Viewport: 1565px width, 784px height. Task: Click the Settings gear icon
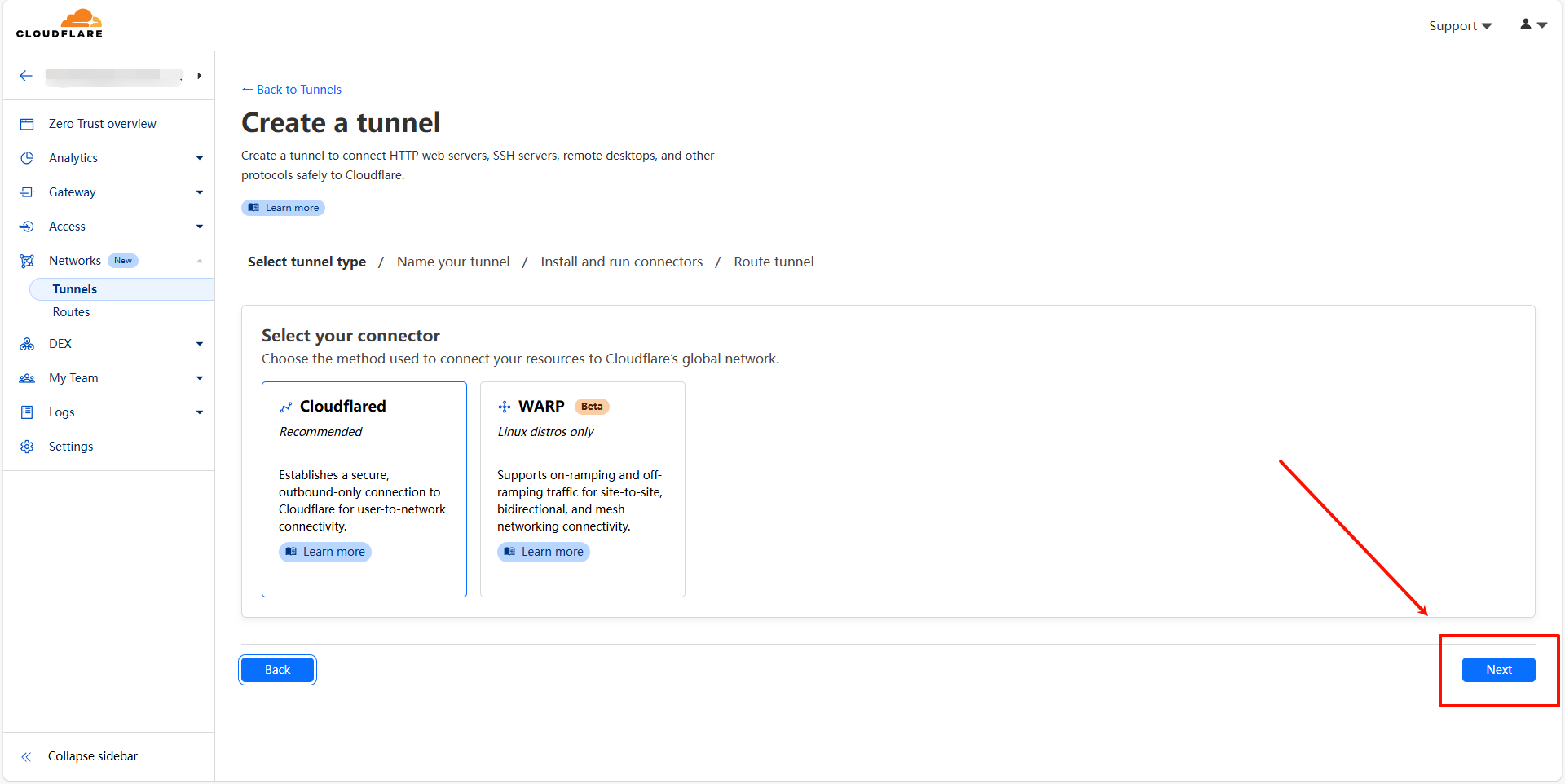tap(27, 447)
